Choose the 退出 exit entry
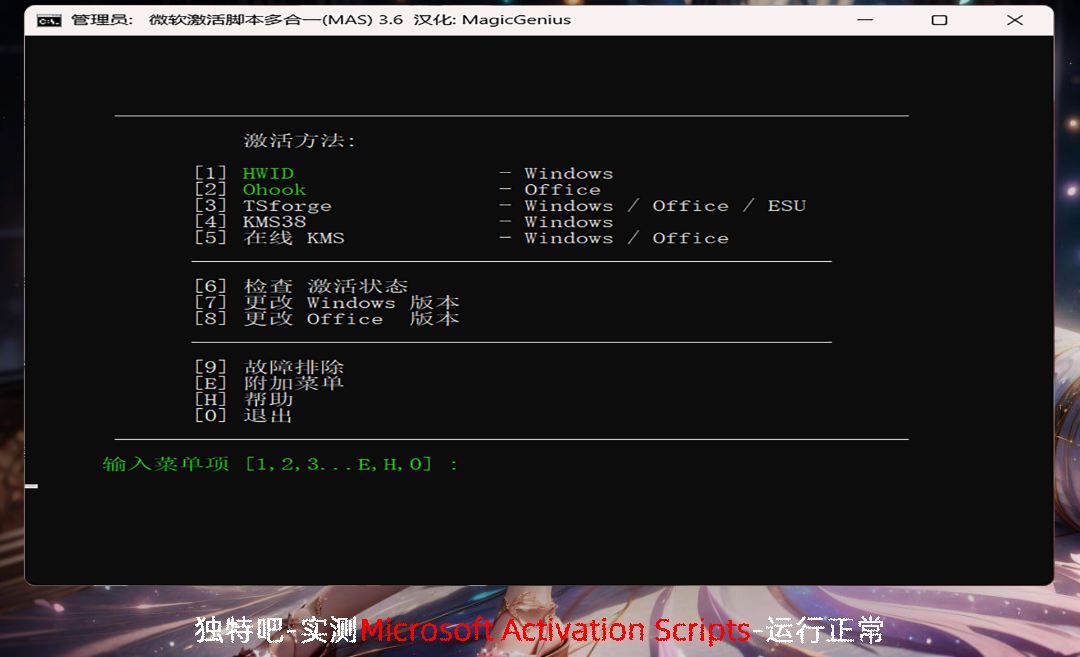Viewport: 1080px width, 657px height. pyautogui.click(x=268, y=415)
